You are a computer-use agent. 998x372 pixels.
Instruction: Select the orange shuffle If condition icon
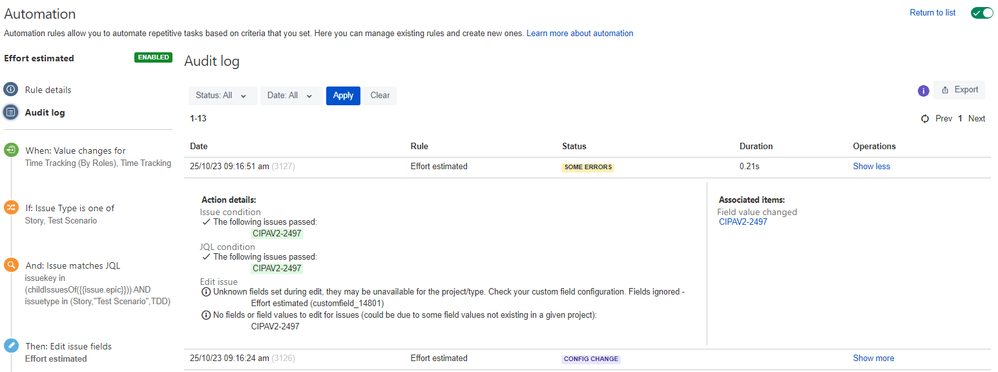[11, 208]
